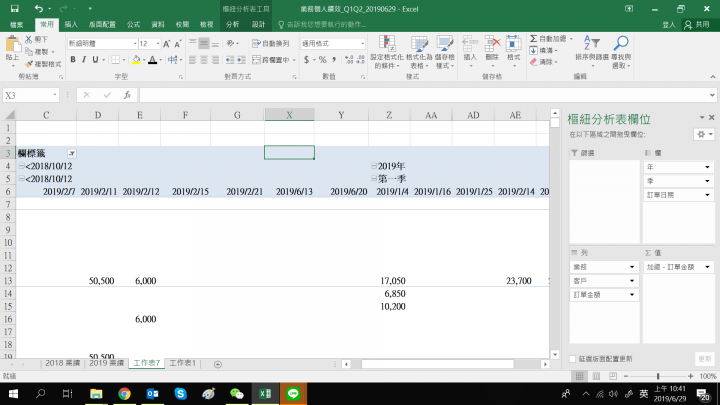This screenshot has width=720, height=405.
Task: Apply underline formatting
Action: (95, 60)
